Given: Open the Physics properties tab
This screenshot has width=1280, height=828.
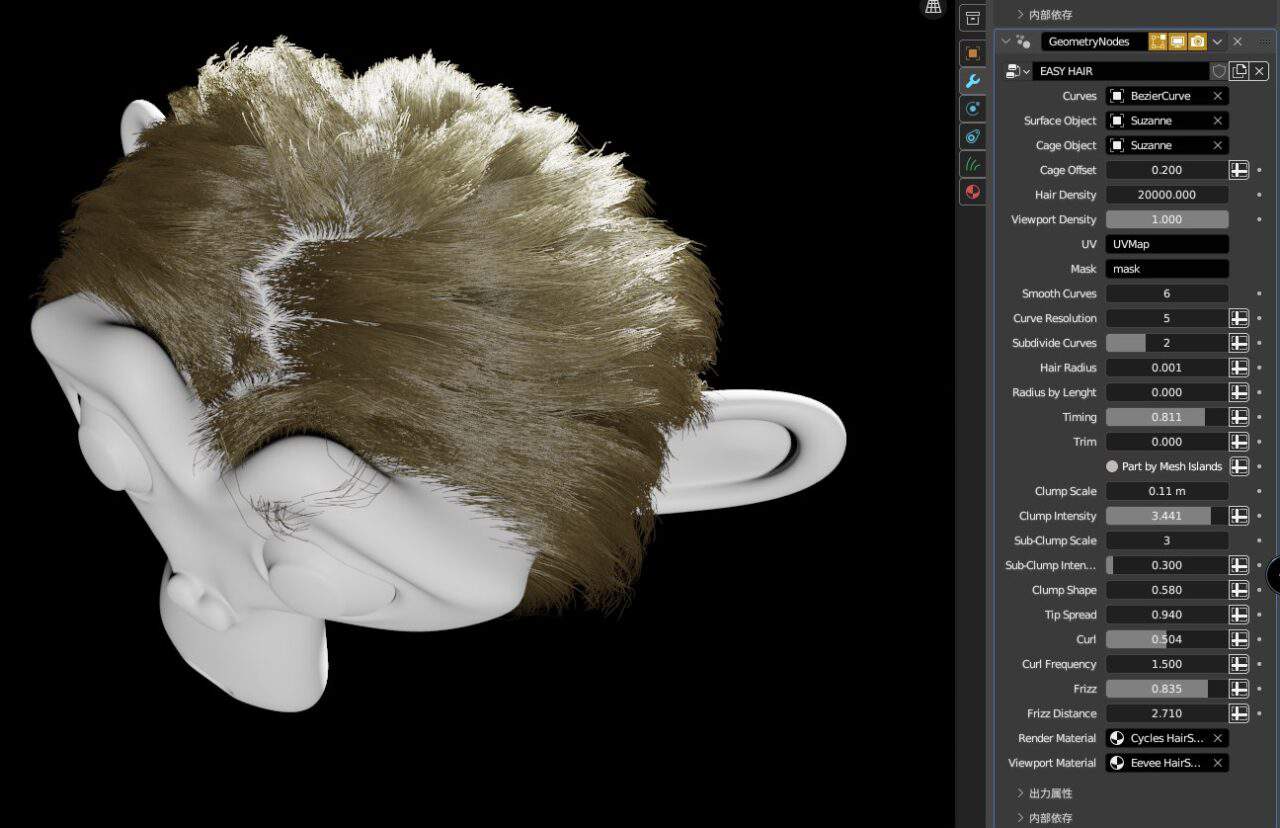Looking at the screenshot, I should [x=972, y=109].
